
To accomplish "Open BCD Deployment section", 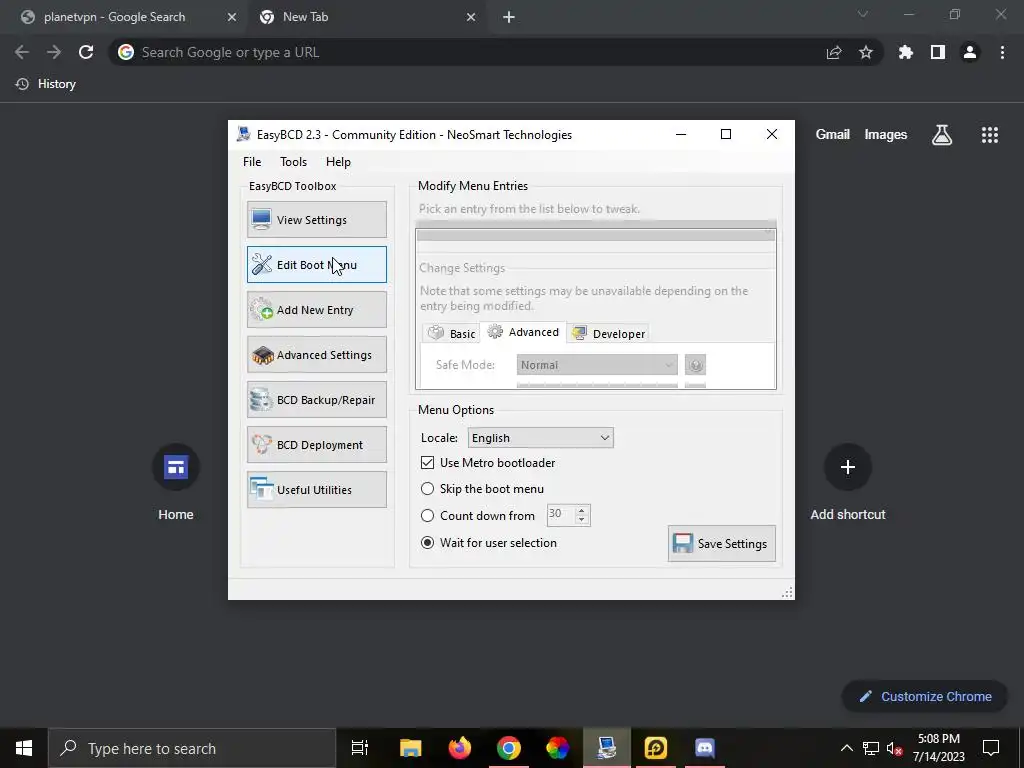I will pos(317,445).
